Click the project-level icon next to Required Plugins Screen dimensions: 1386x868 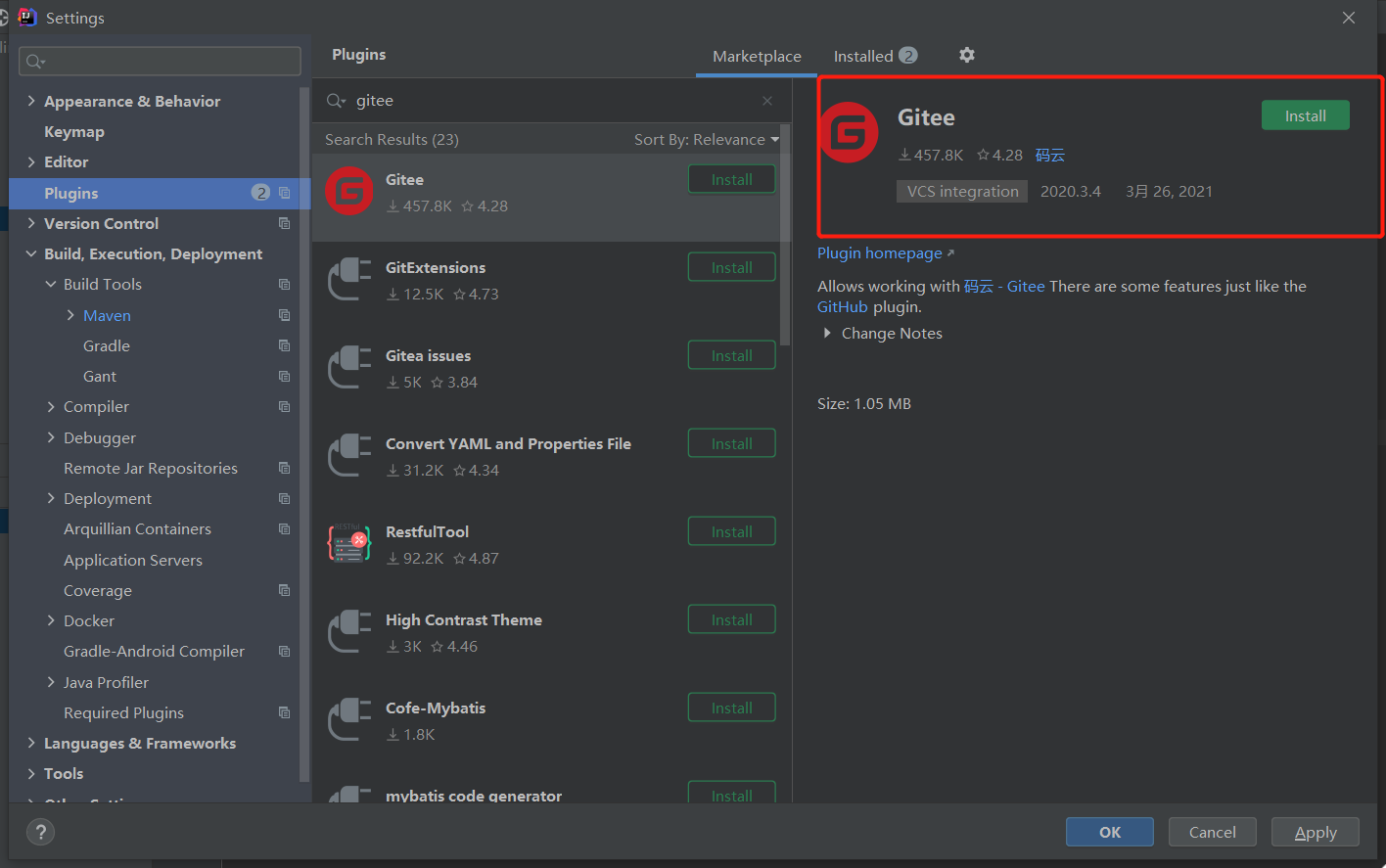click(284, 712)
